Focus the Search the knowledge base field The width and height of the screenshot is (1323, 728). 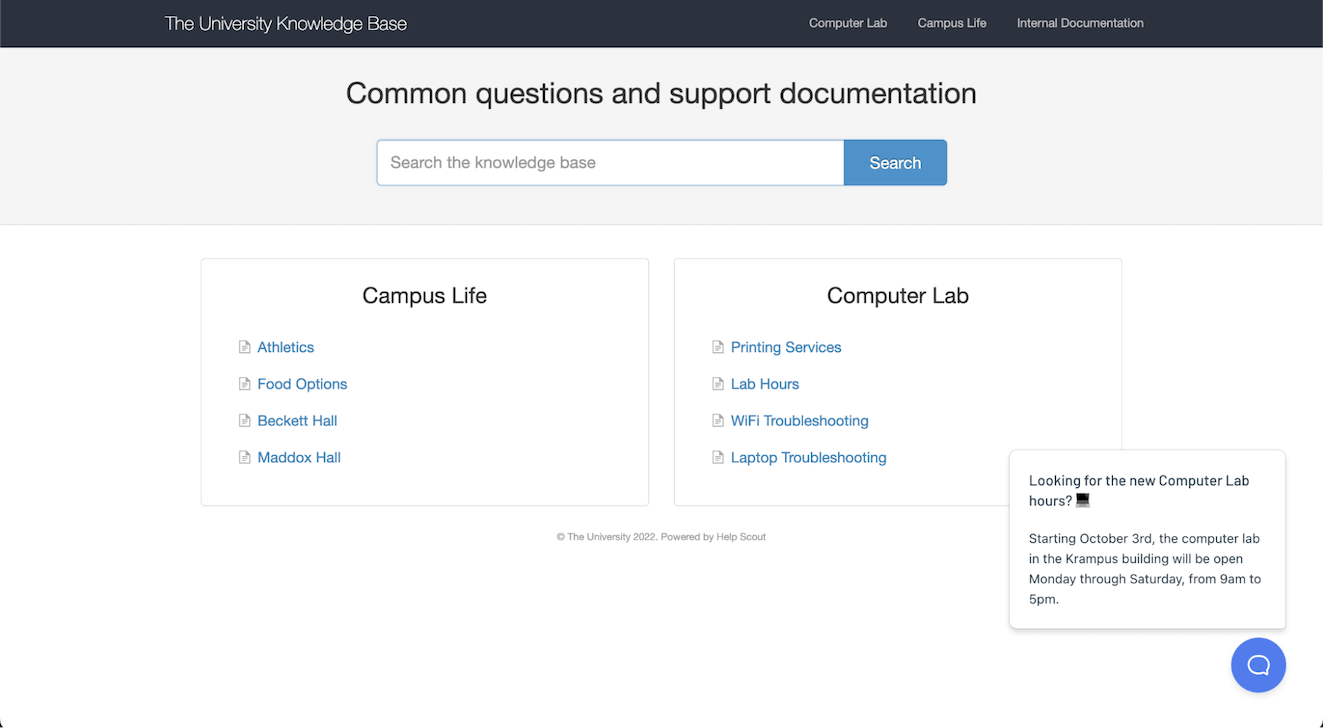pos(610,163)
